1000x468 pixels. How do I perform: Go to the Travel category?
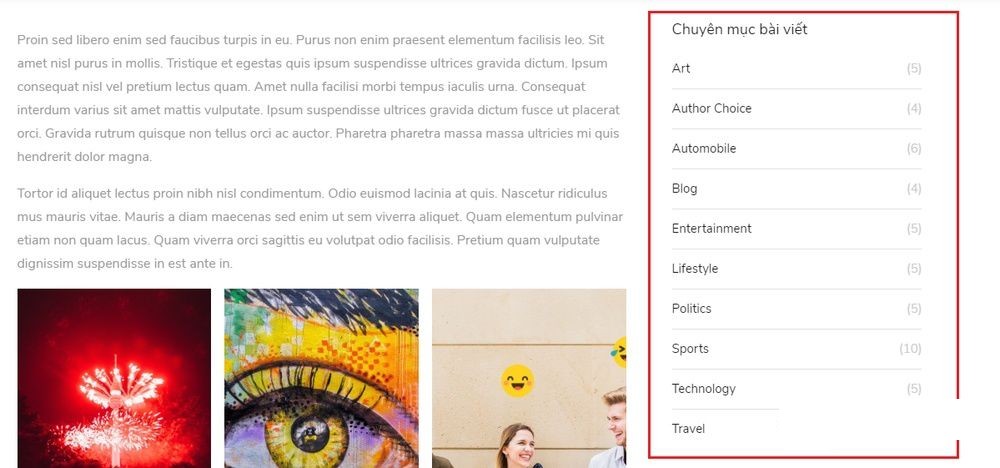pyautogui.click(x=688, y=428)
